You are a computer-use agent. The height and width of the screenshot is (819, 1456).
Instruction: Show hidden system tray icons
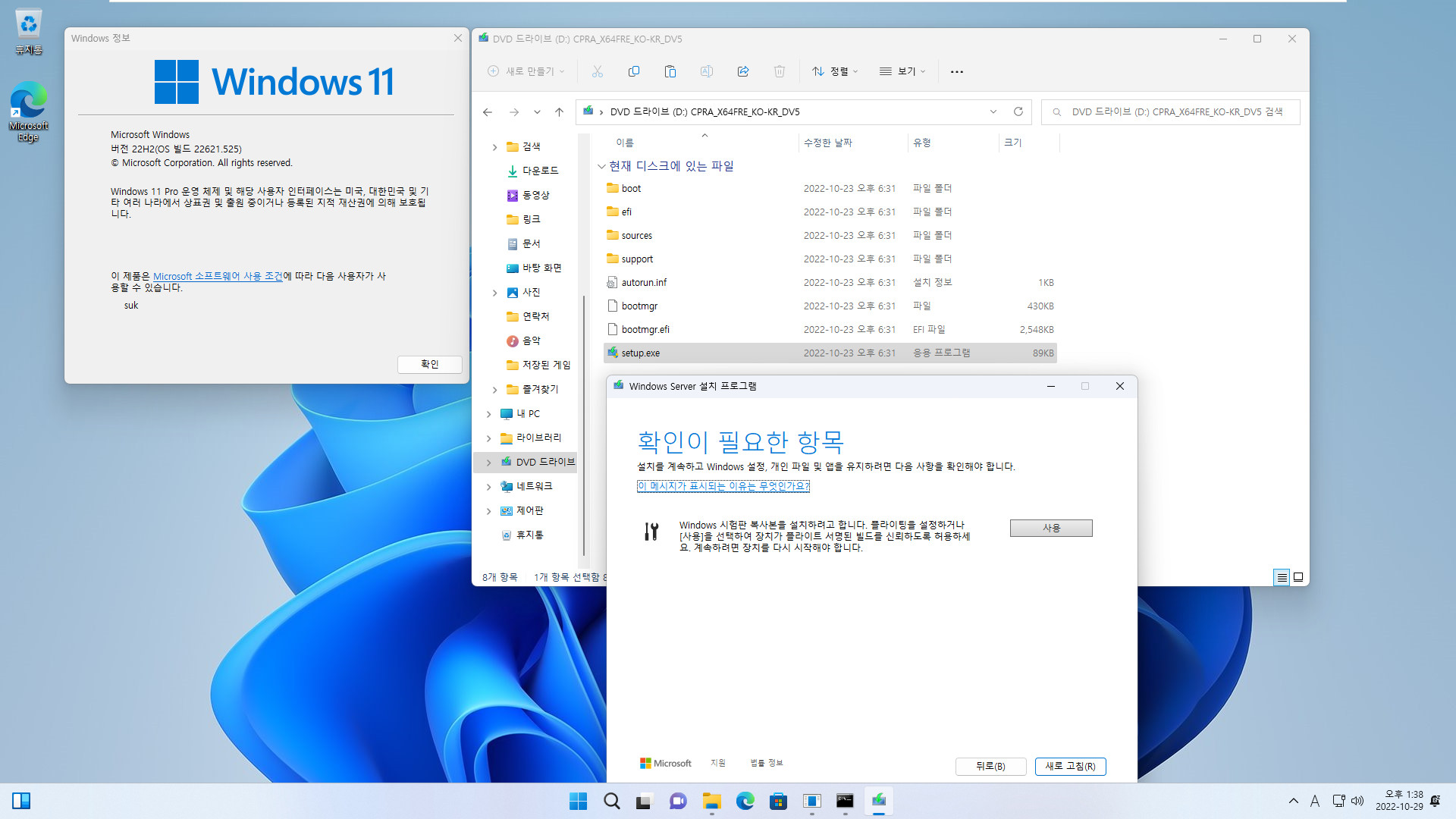(x=1293, y=801)
